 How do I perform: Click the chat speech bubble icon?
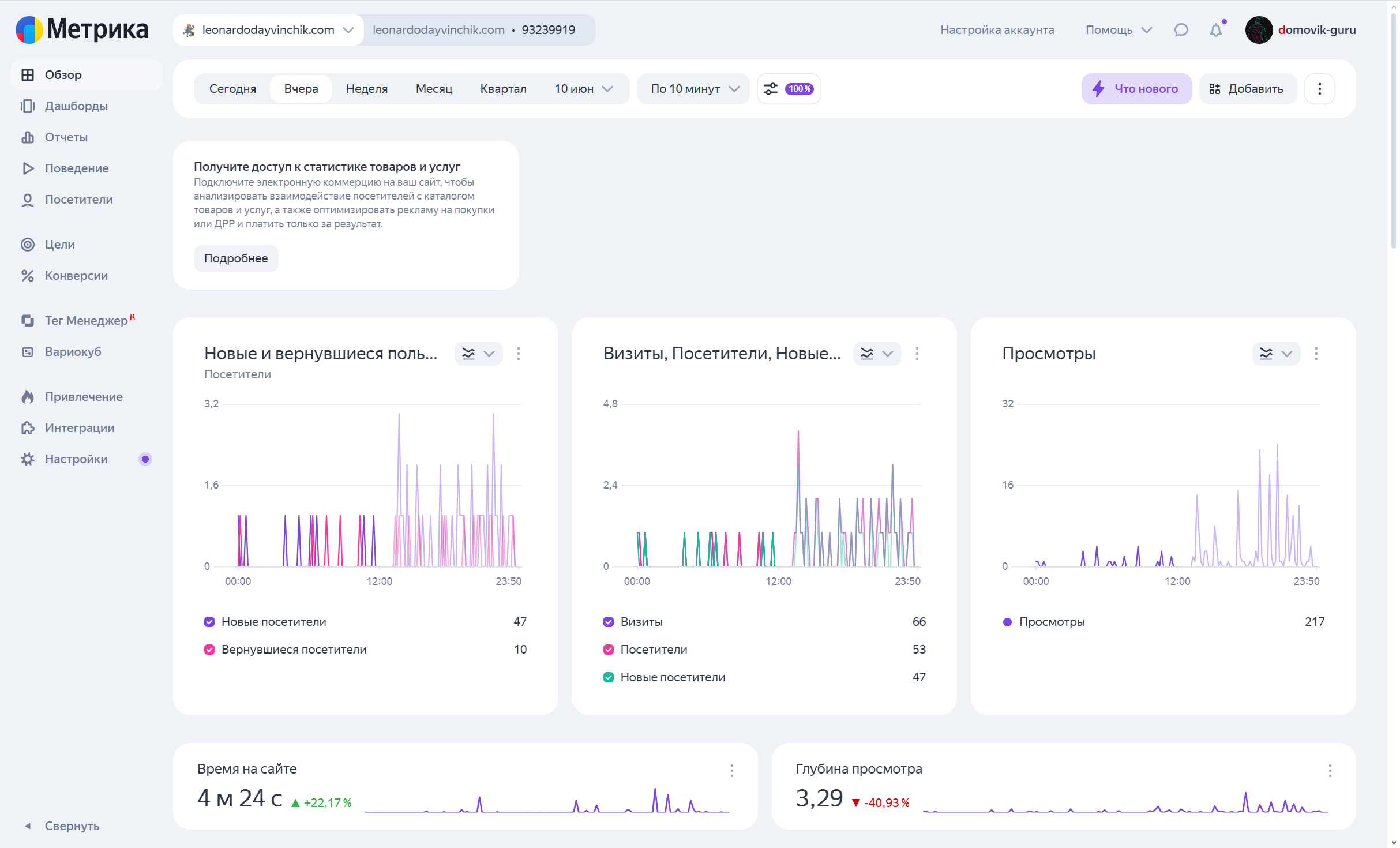click(x=1181, y=30)
